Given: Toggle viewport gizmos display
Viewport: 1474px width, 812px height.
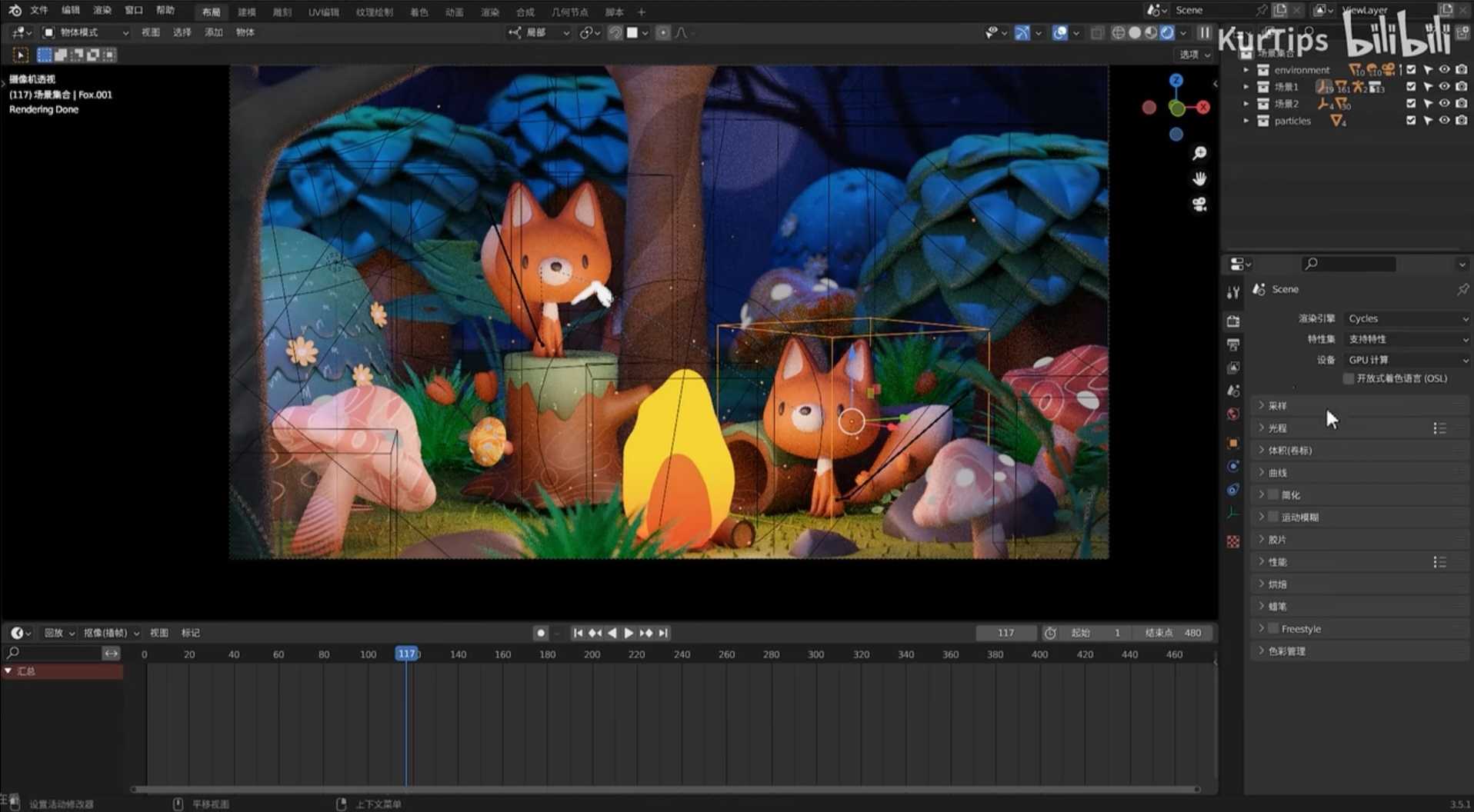Looking at the screenshot, I should coord(1022,32).
